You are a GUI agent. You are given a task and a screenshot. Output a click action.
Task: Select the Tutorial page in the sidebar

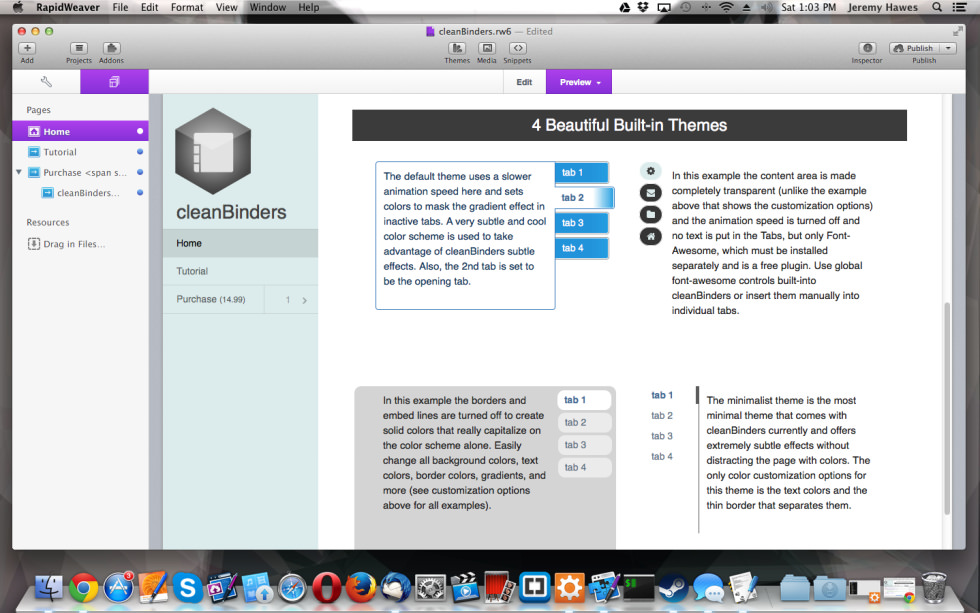pos(80,152)
